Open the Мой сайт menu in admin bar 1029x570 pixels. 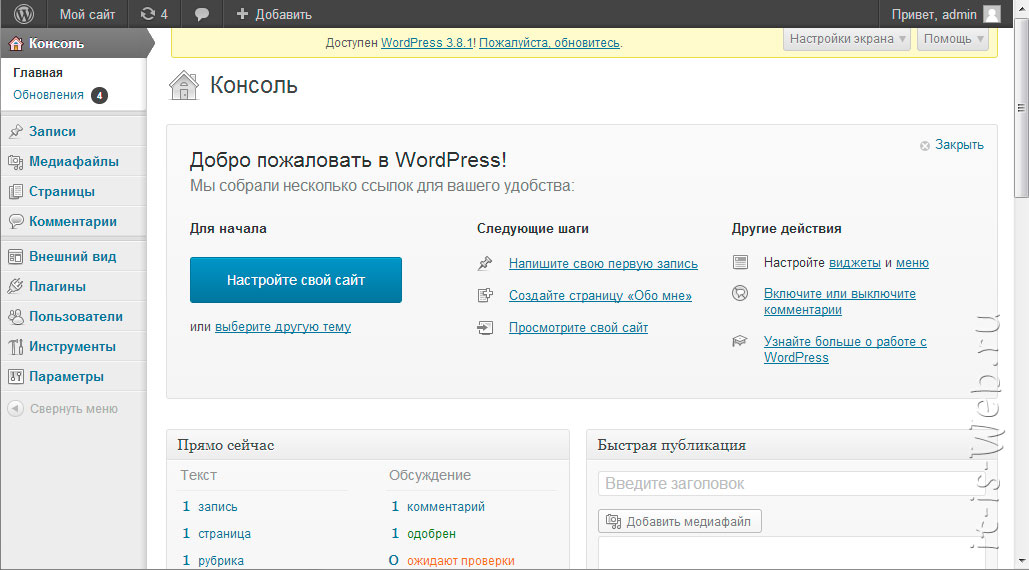point(87,14)
